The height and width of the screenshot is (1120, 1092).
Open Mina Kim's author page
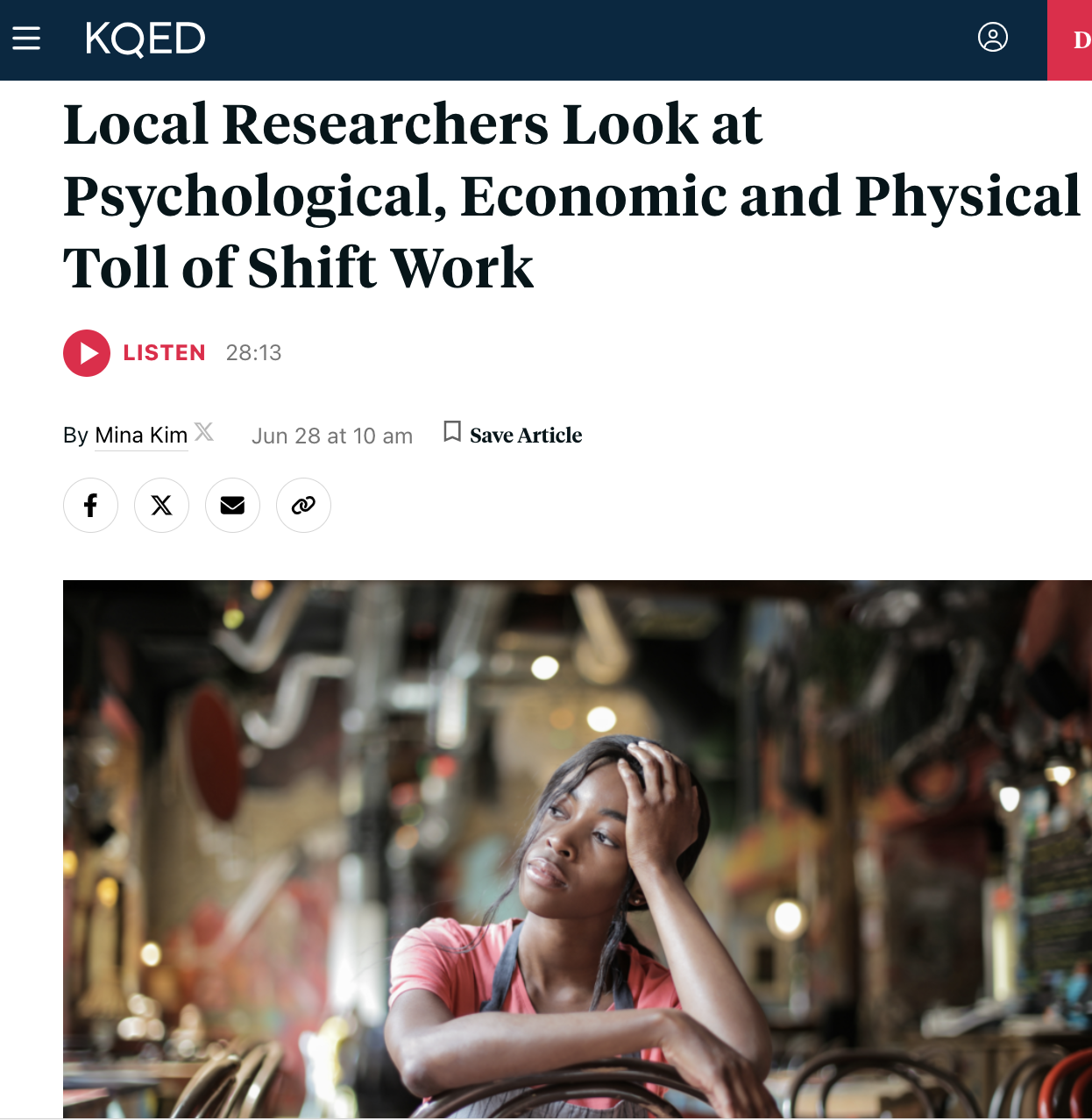pyautogui.click(x=141, y=436)
